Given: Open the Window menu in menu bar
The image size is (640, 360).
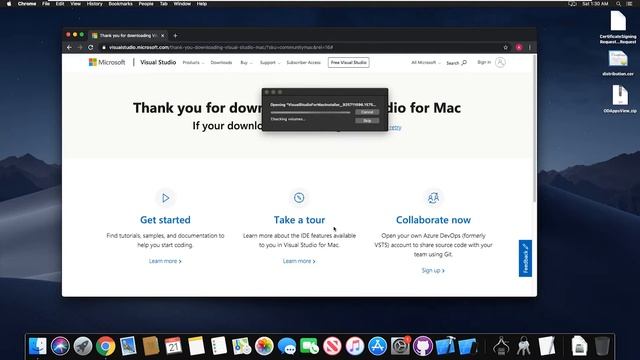Looking at the screenshot, I should tap(182, 4).
